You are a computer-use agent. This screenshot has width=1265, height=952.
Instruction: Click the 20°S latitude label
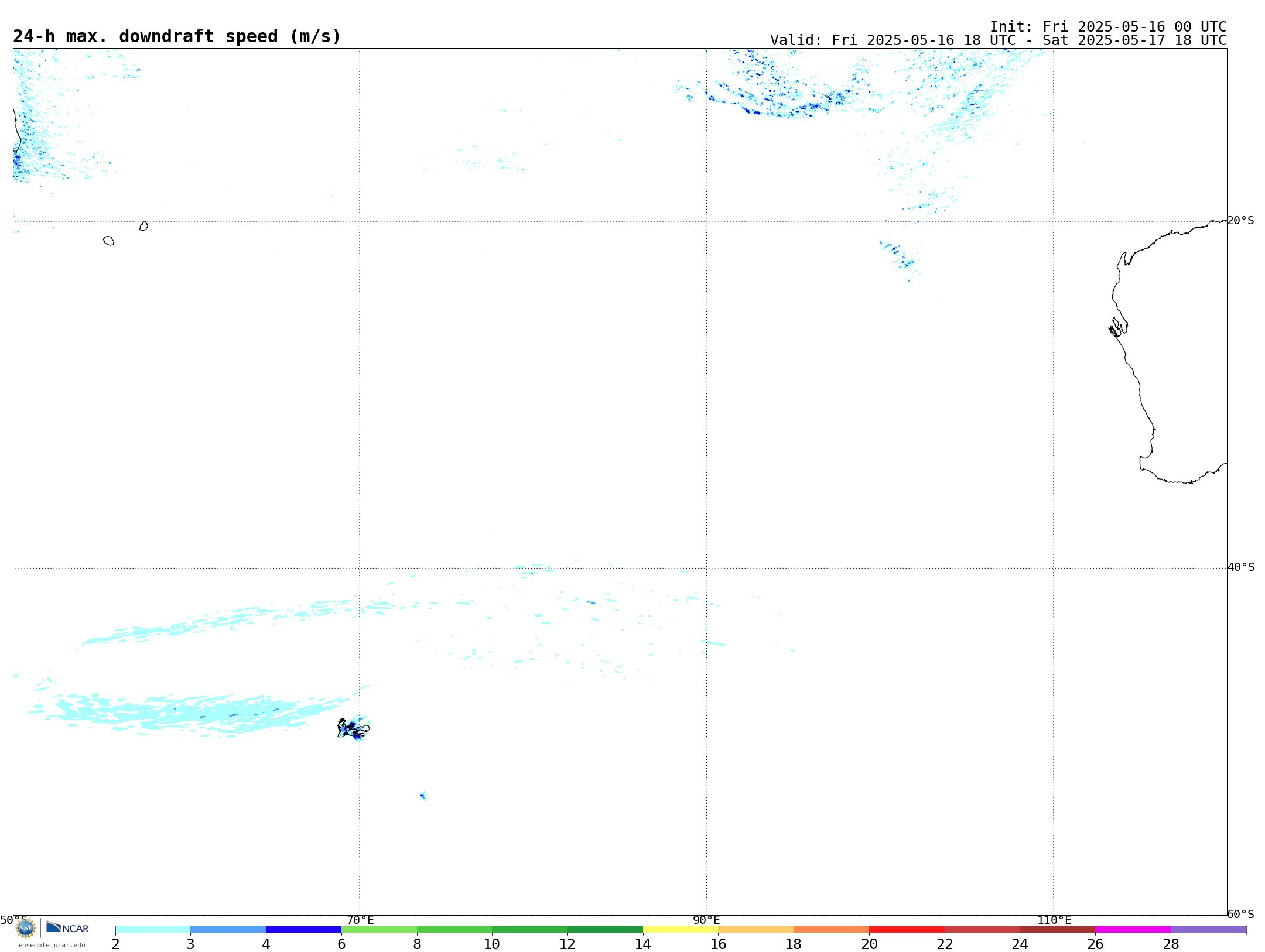[x=1241, y=221]
